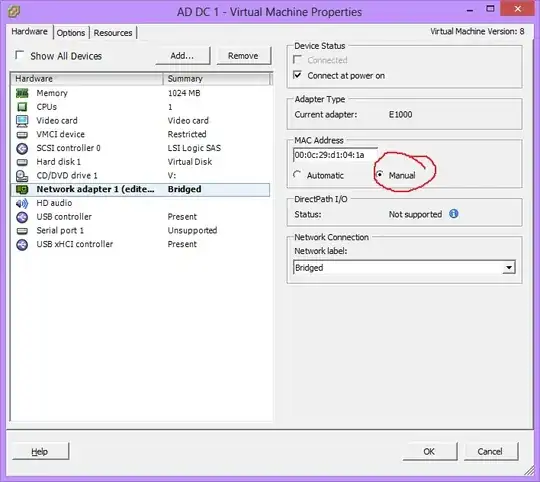Click the USB controller icon
Screen dimensions: 540x482
click(22, 217)
